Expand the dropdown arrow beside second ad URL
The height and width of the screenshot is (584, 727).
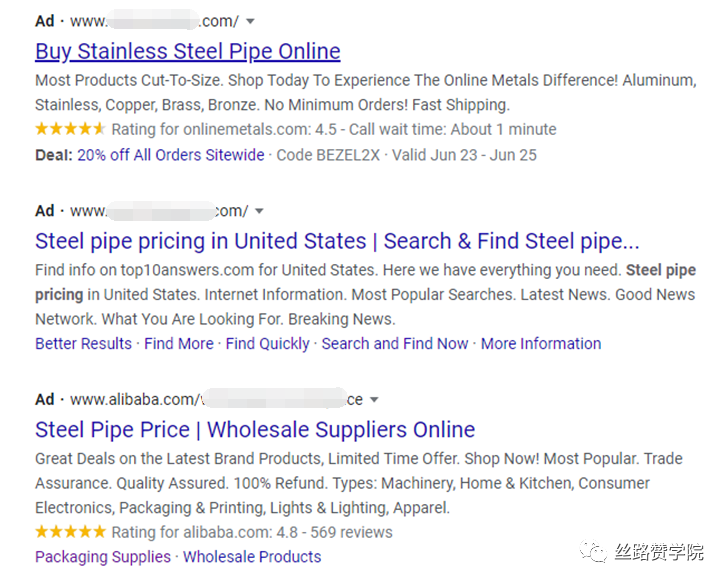[259, 211]
